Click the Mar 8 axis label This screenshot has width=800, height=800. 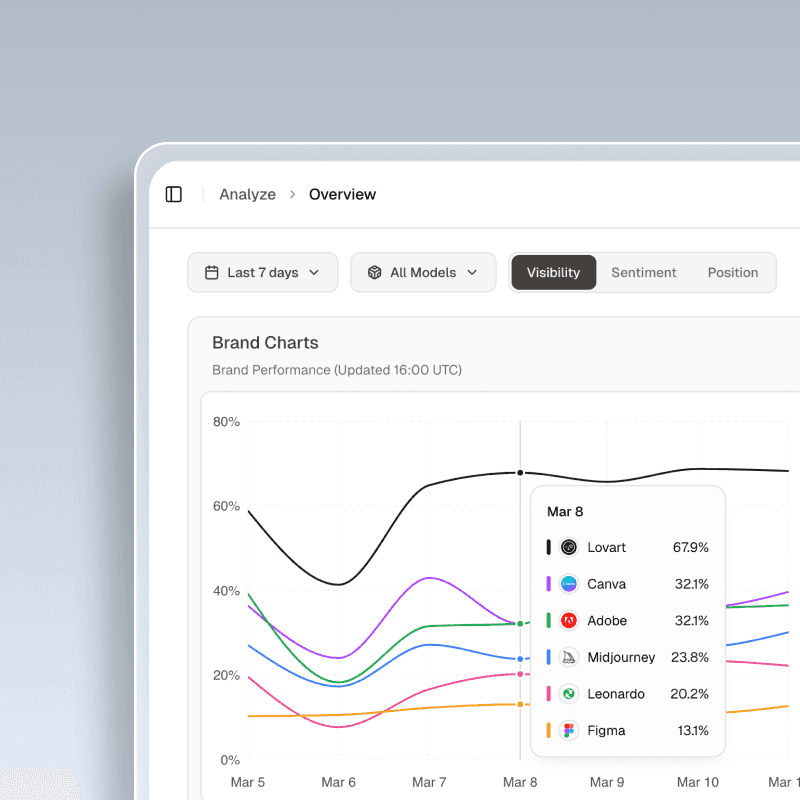click(x=520, y=782)
